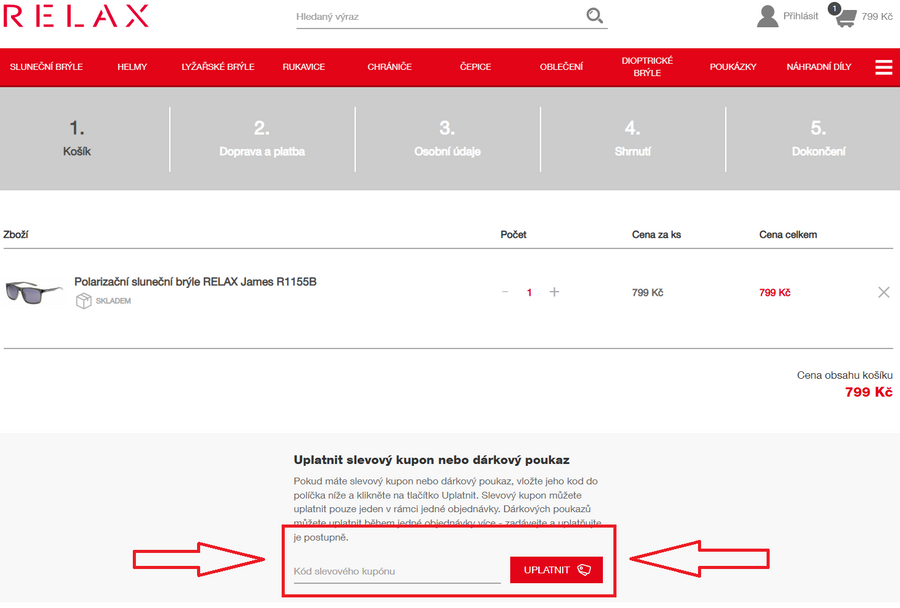Open the sunglasses product thumbnail
The width and height of the screenshot is (900, 608).
pos(34,292)
